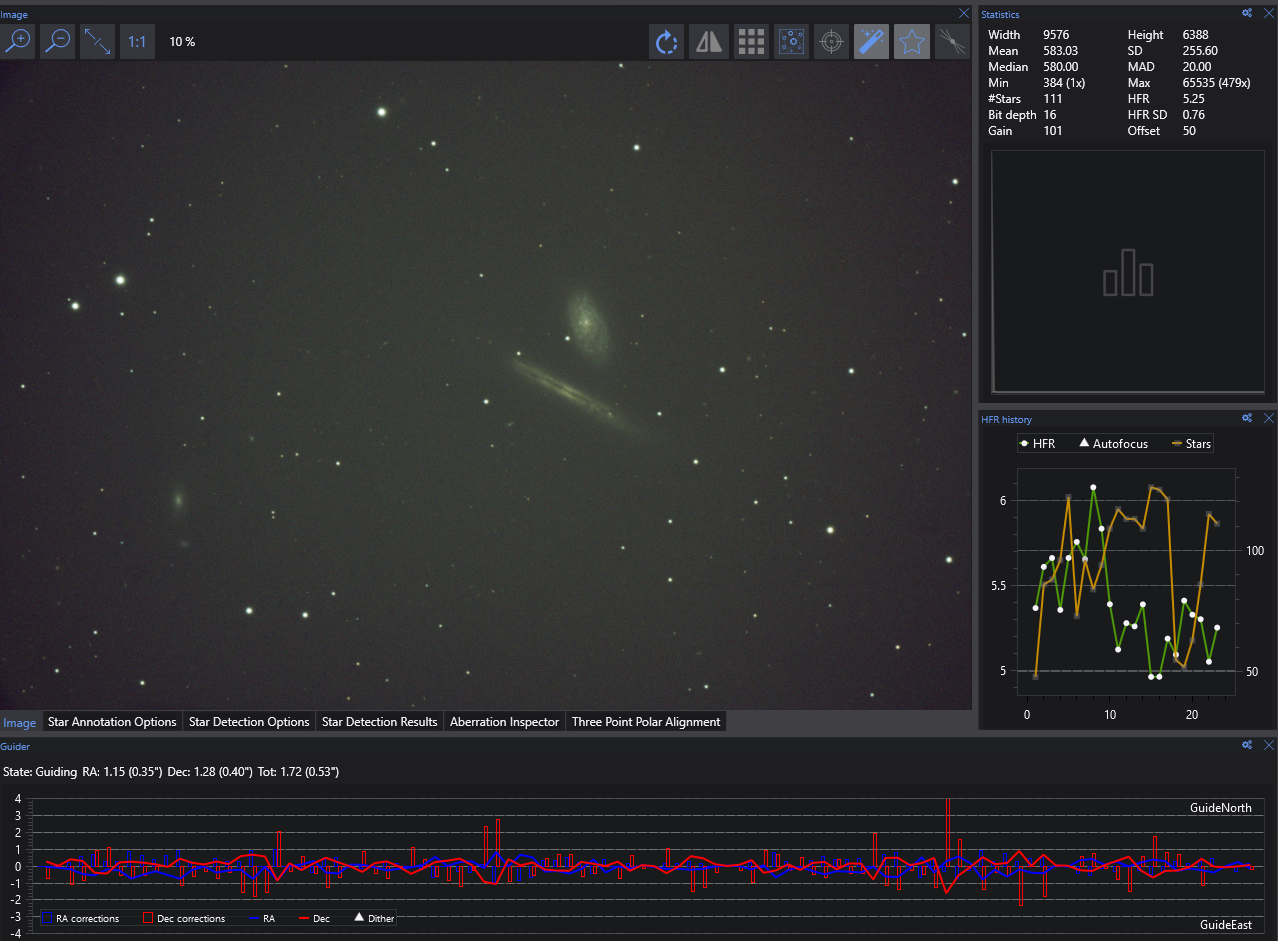Toggle the crosshair overlay
Viewport: 1278px width, 941px height.
[x=831, y=42]
